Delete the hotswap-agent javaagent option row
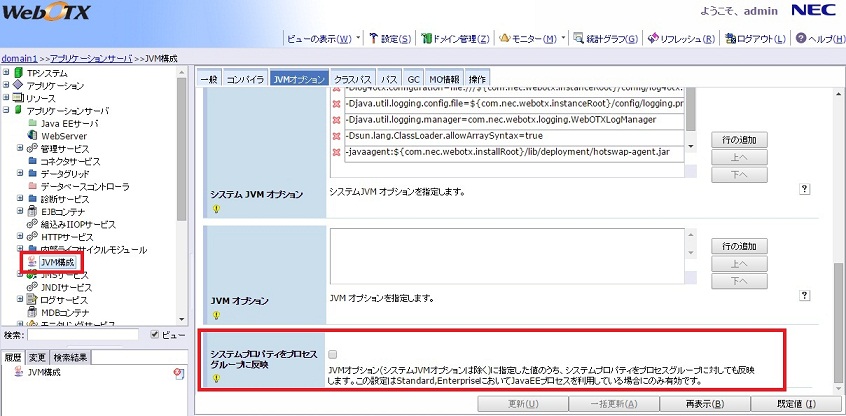Image resolution: width=846 pixels, height=416 pixels. click(336, 153)
